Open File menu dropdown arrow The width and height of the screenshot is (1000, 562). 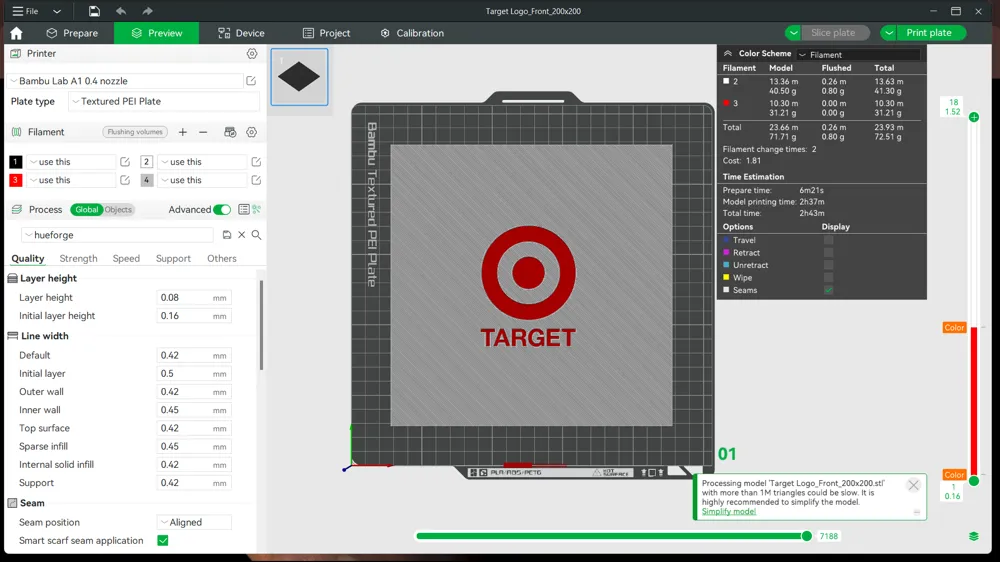(x=57, y=11)
